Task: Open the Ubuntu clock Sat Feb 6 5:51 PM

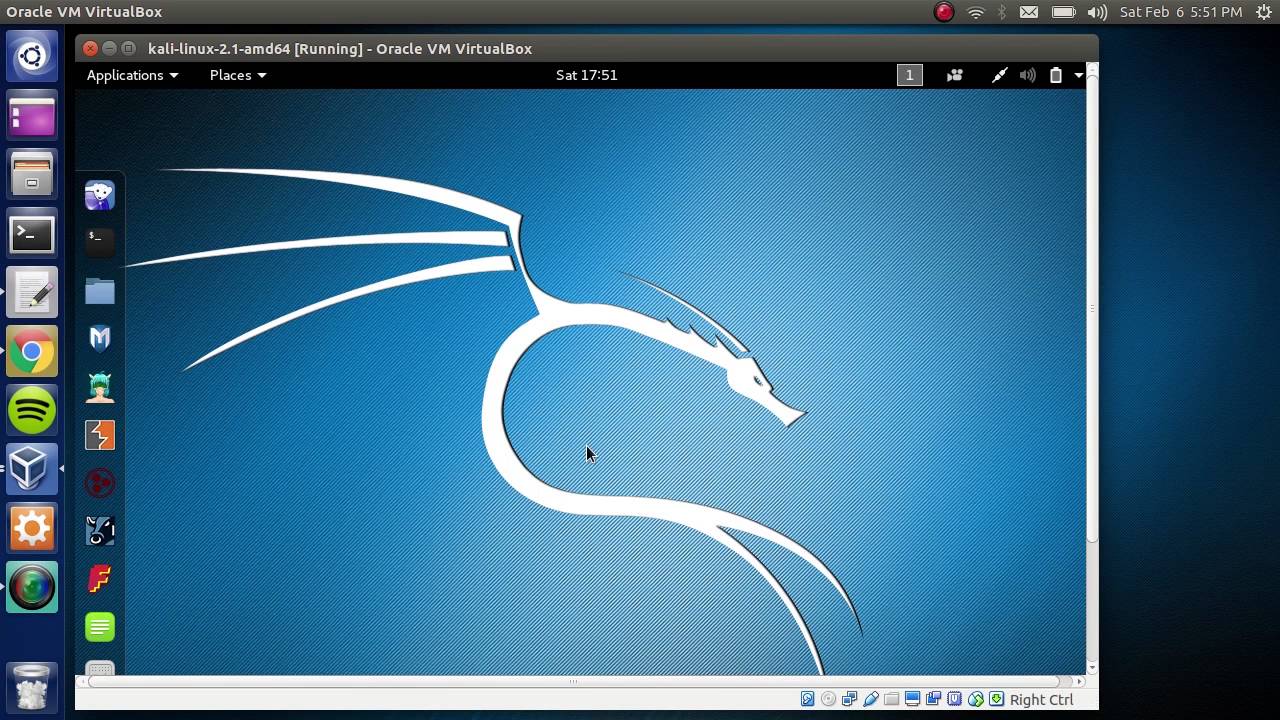Action: point(1181,12)
